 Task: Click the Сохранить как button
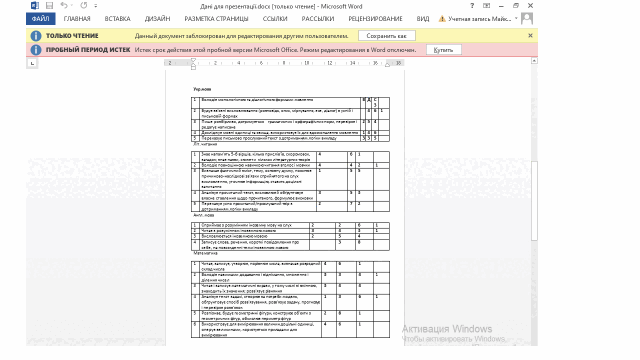387,36
